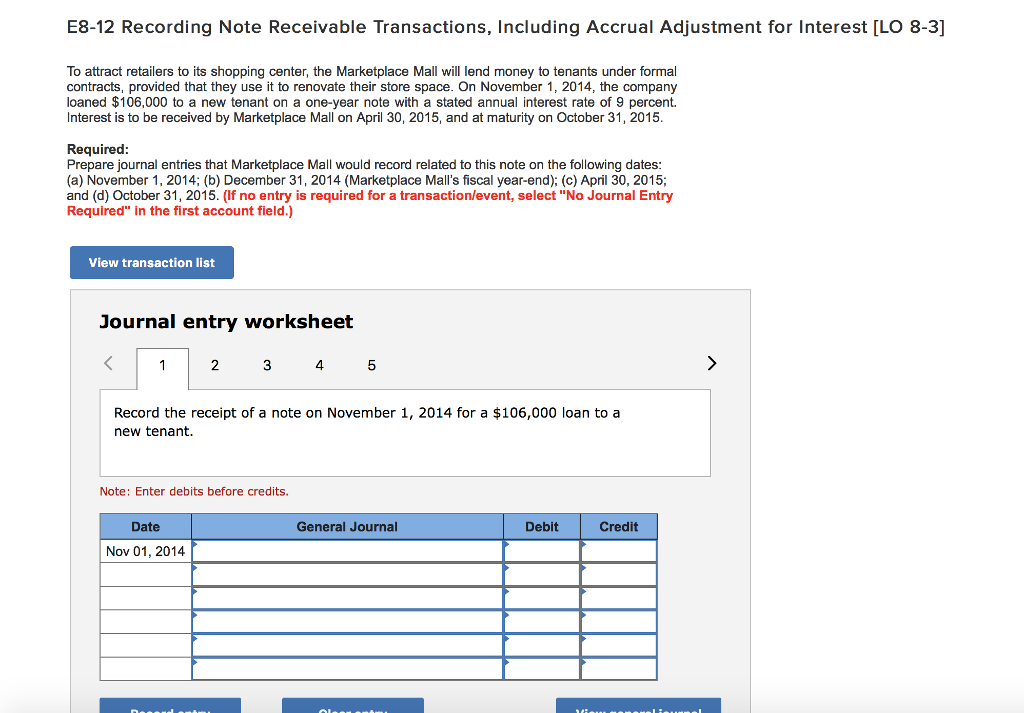Open the account dropdown triangle in first journal row
1024x713 pixels.
coord(196,545)
